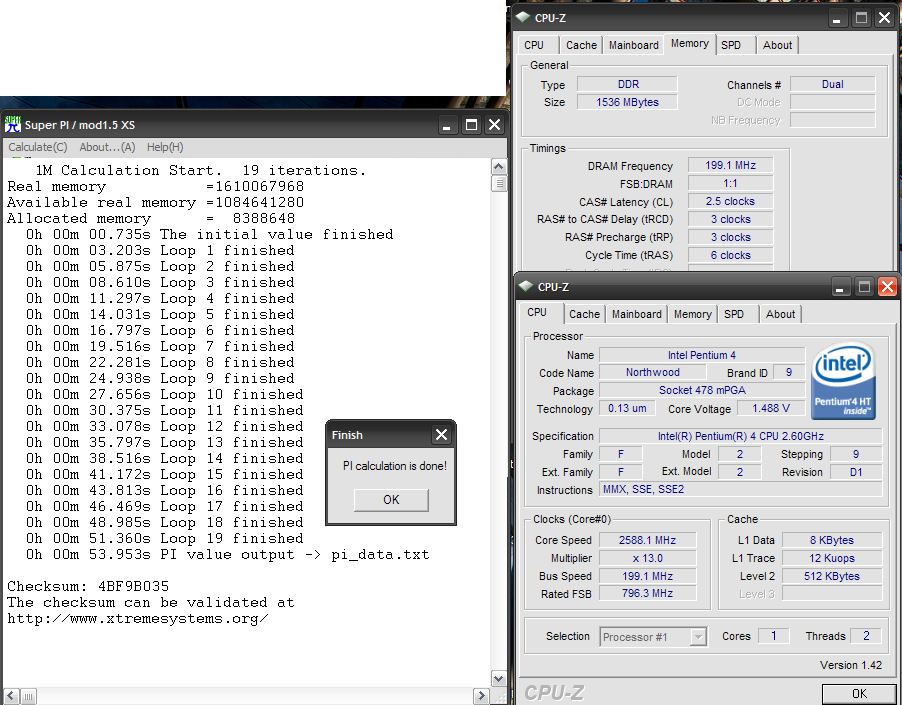Close the upper CPU-Z Memory window
The height and width of the screenshot is (705, 902).
884,18
